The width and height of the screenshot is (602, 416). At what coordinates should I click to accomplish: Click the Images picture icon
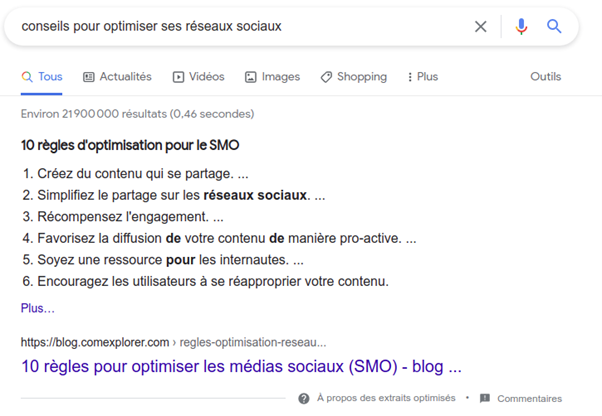[250, 77]
